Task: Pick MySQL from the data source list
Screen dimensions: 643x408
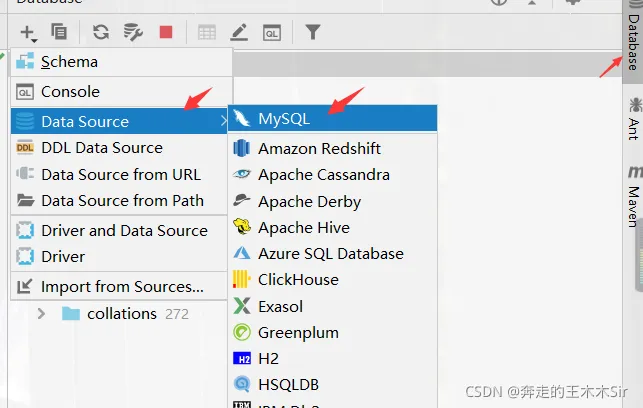Action: [333, 119]
